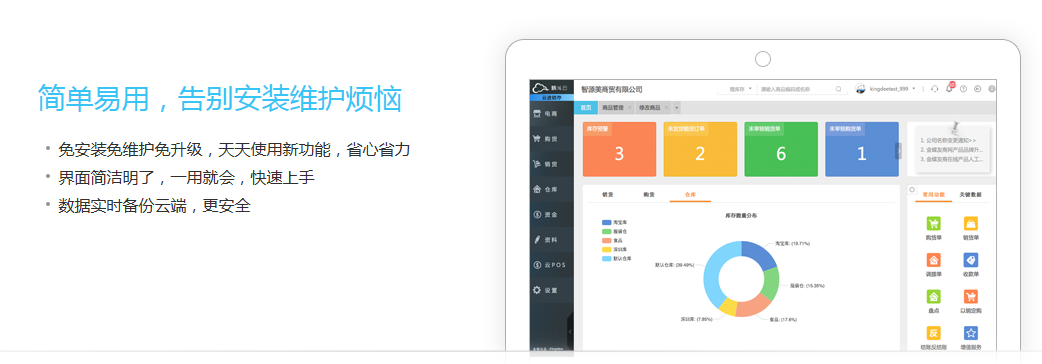Toggle the 服装仓 legend entry
This screenshot has height=364, width=1042.
pyautogui.click(x=615, y=231)
